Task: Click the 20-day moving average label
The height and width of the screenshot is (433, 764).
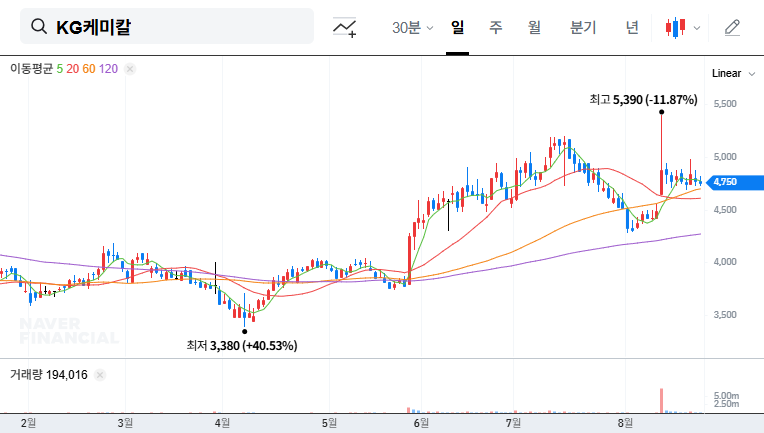Action: [x=73, y=69]
